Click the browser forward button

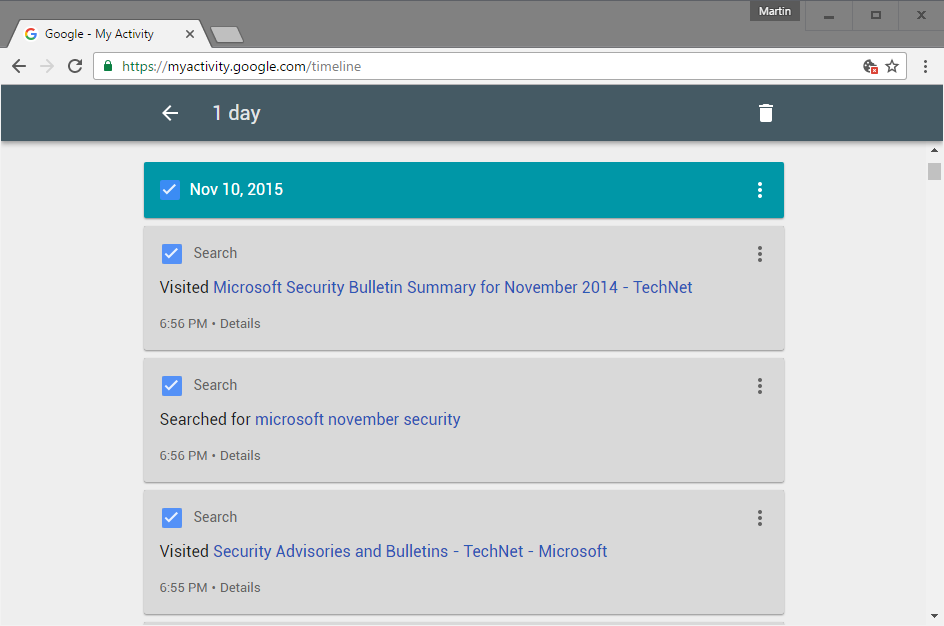click(x=46, y=66)
